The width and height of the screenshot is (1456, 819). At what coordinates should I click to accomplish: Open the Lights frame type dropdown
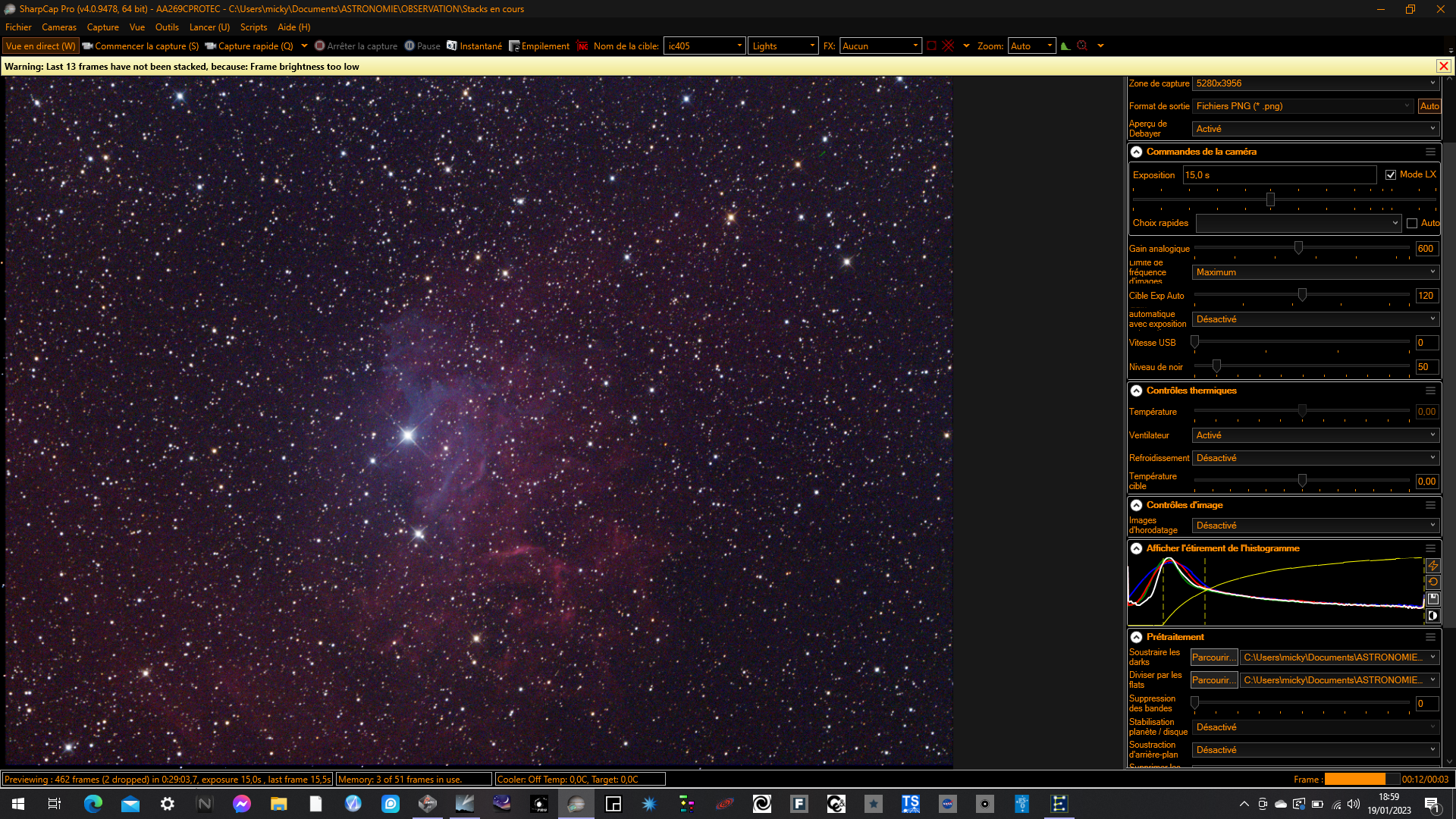783,46
